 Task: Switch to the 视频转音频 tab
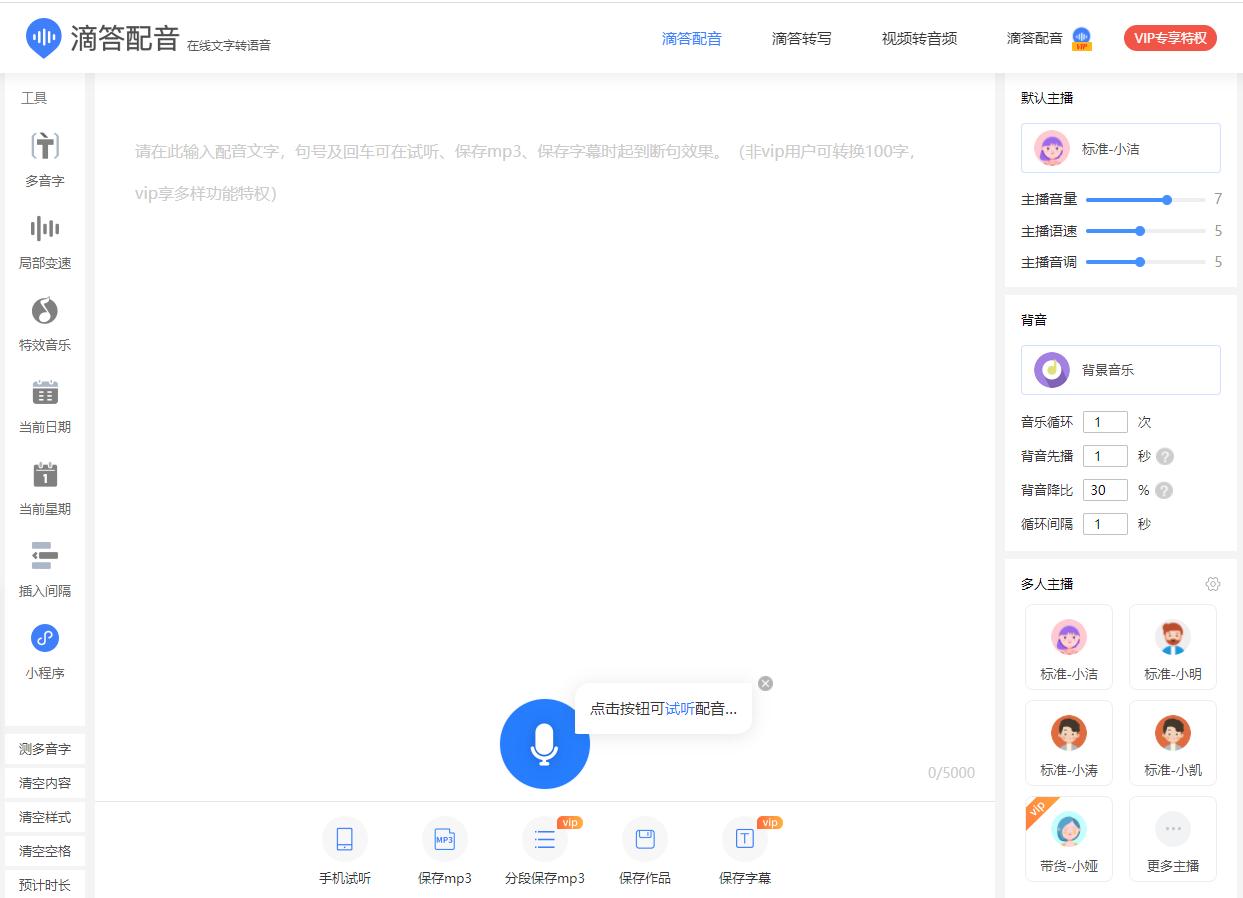pos(919,39)
